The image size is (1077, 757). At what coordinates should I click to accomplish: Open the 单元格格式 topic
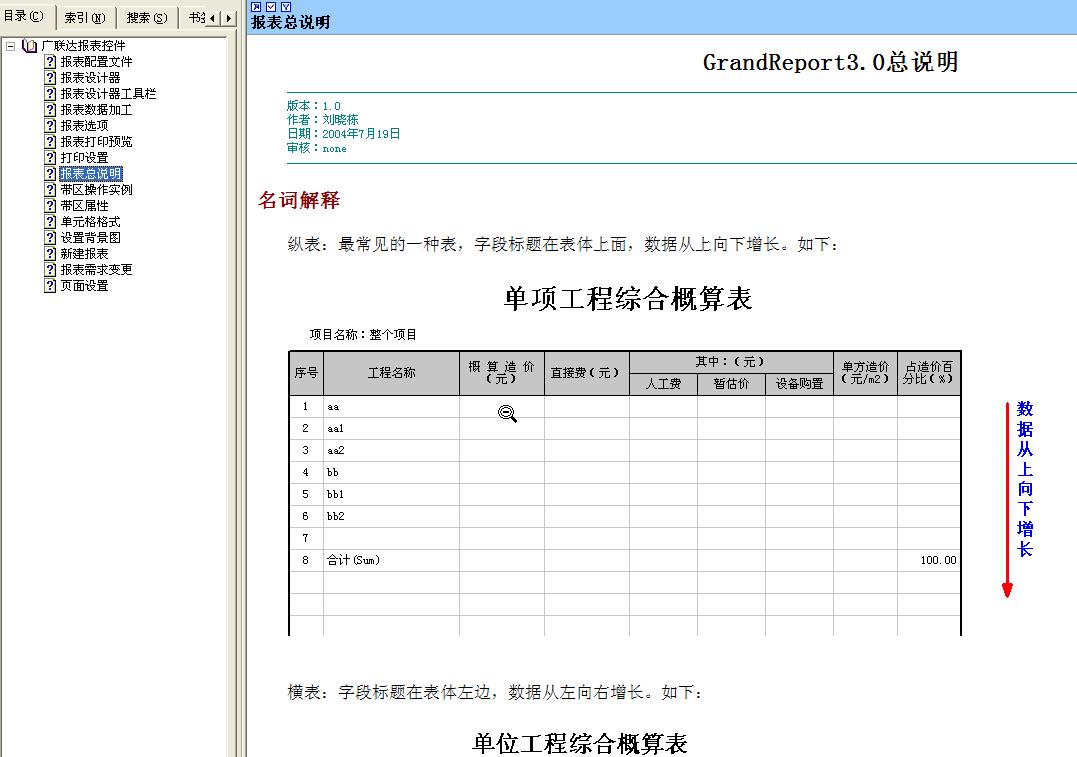[x=90, y=222]
